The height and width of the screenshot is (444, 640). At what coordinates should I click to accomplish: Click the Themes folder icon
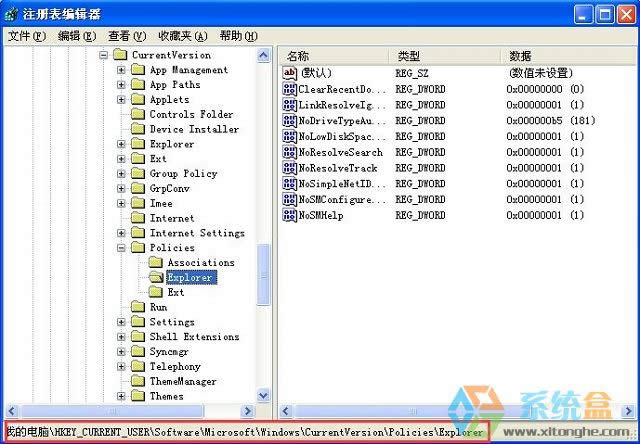pos(138,396)
